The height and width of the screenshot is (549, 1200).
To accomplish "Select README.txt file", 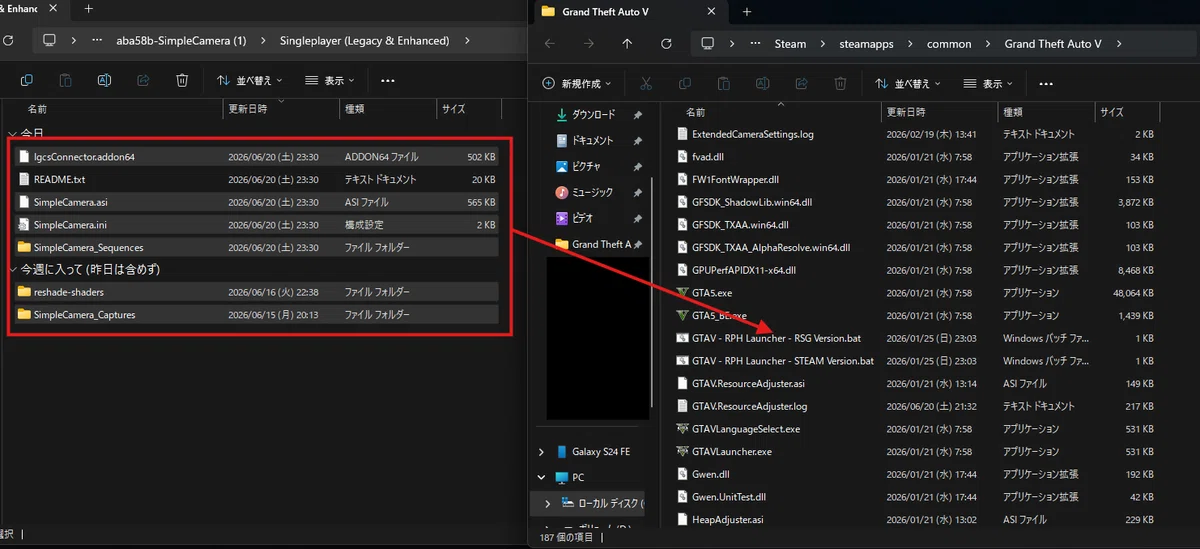I will pyautogui.click(x=256, y=180).
